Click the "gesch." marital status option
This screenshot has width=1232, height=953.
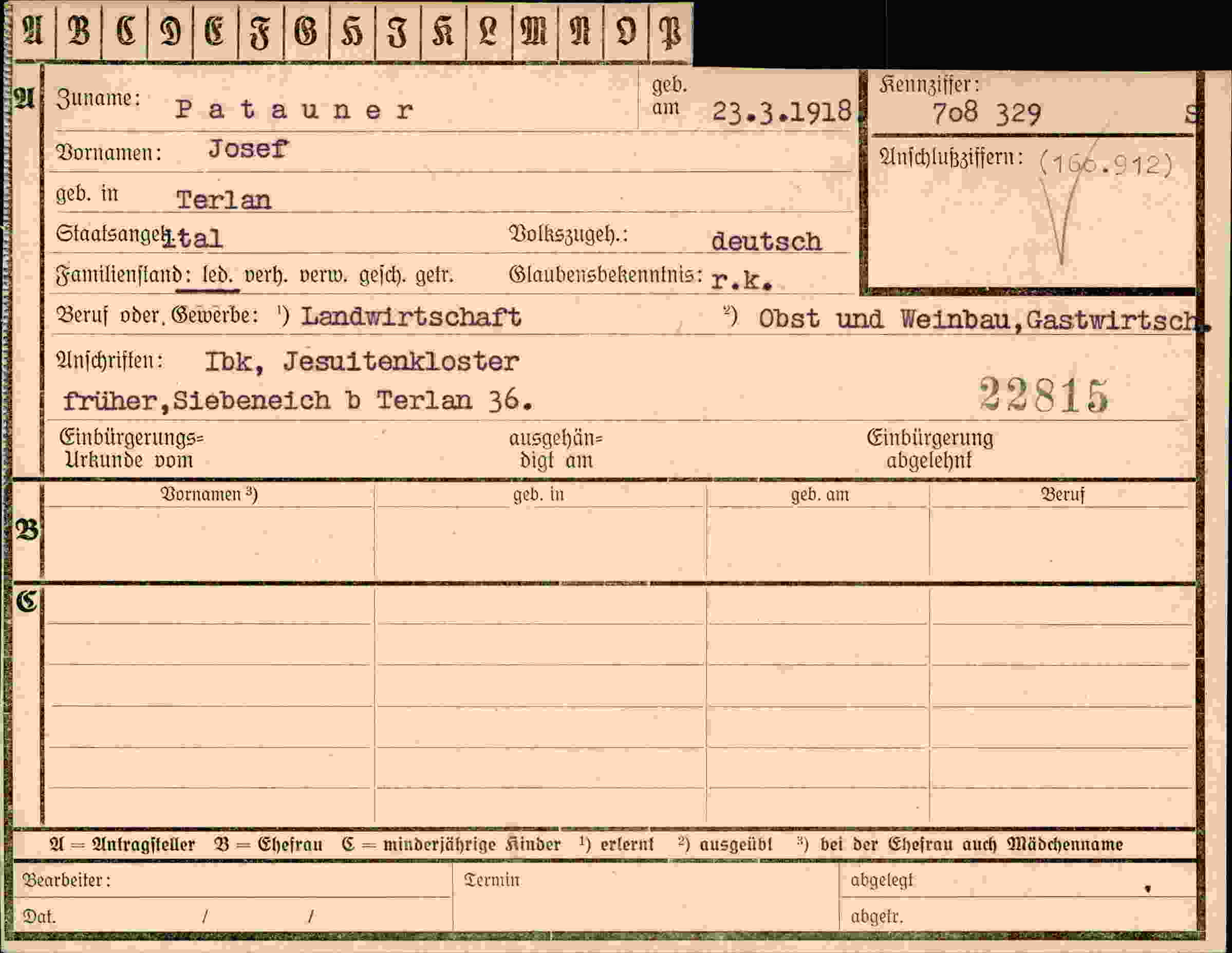(x=383, y=275)
